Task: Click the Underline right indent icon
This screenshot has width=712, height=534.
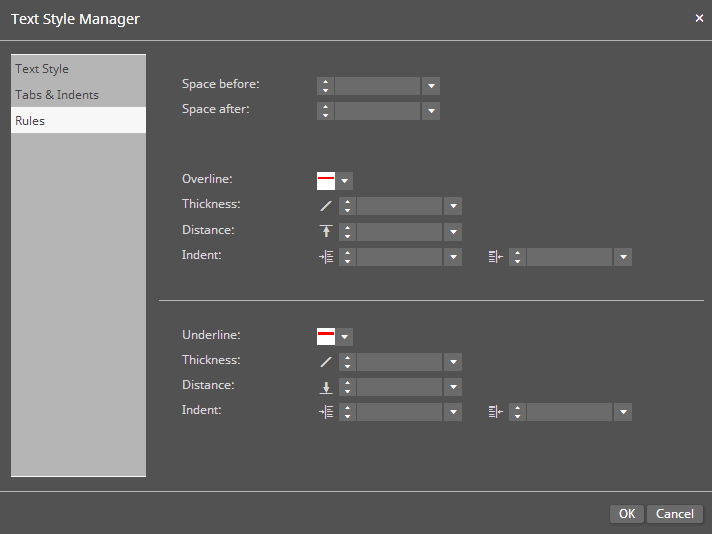Action: click(x=495, y=412)
